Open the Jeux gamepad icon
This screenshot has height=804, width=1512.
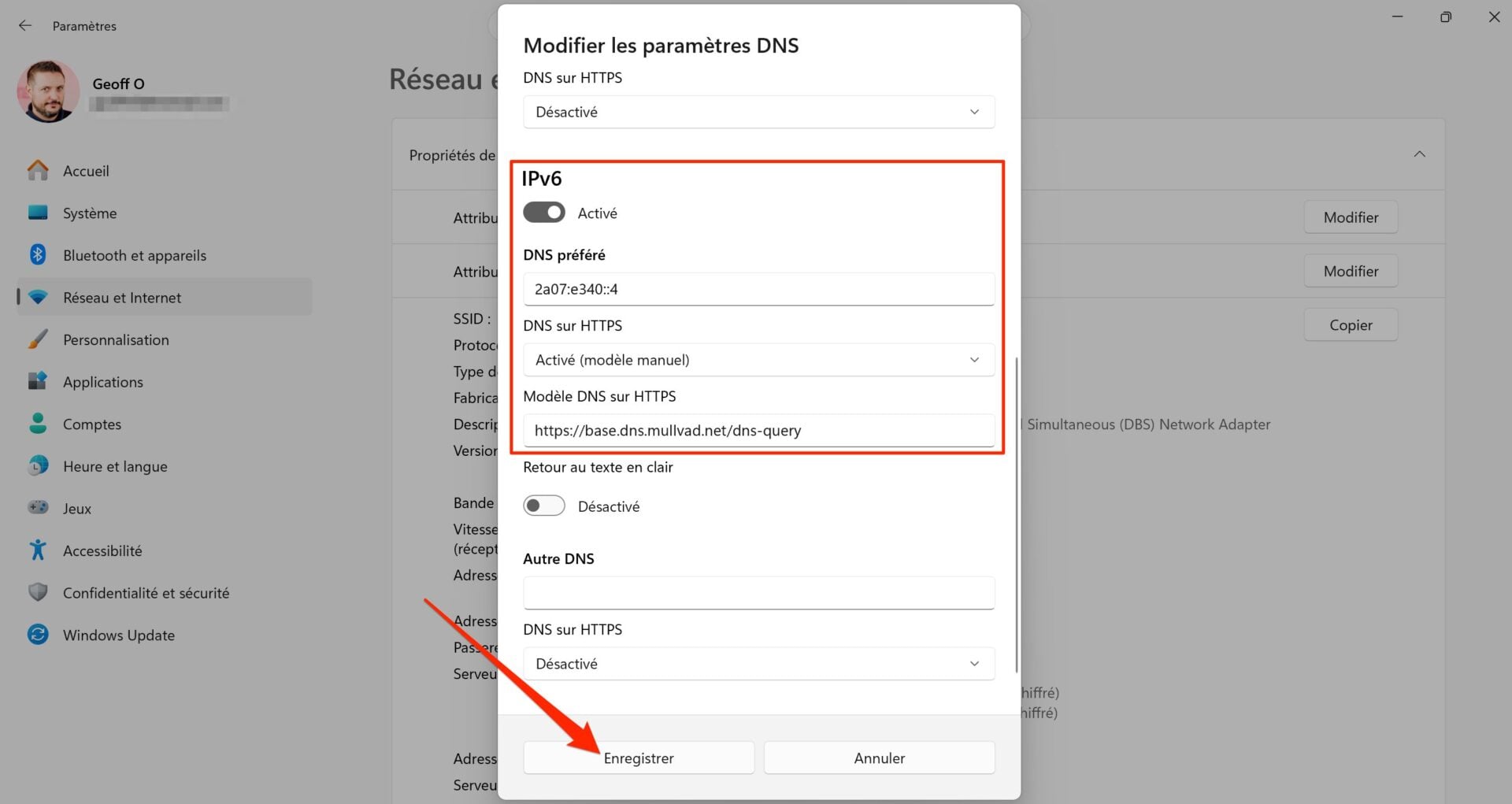pos(38,508)
